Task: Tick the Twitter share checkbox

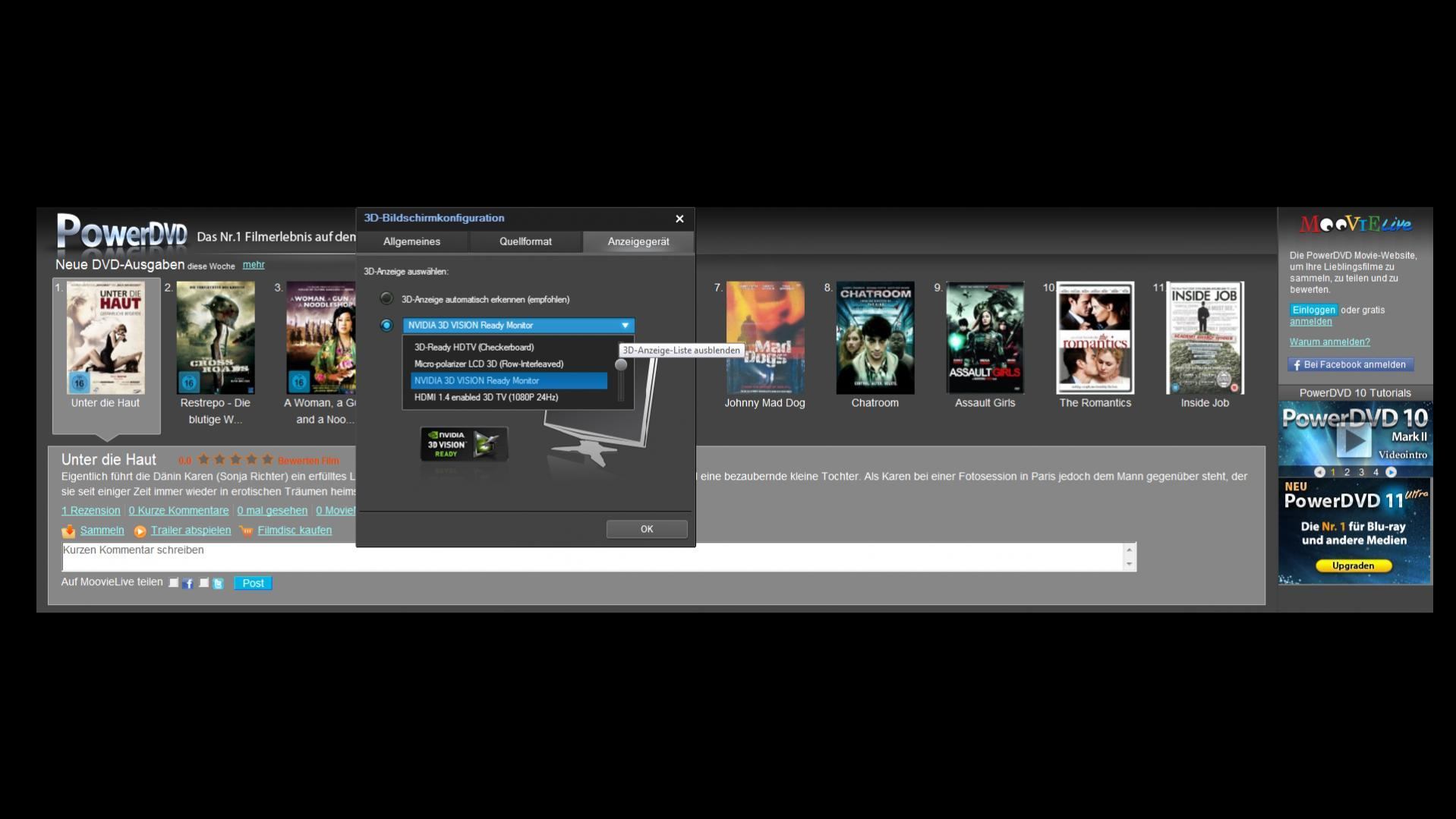Action: point(204,583)
